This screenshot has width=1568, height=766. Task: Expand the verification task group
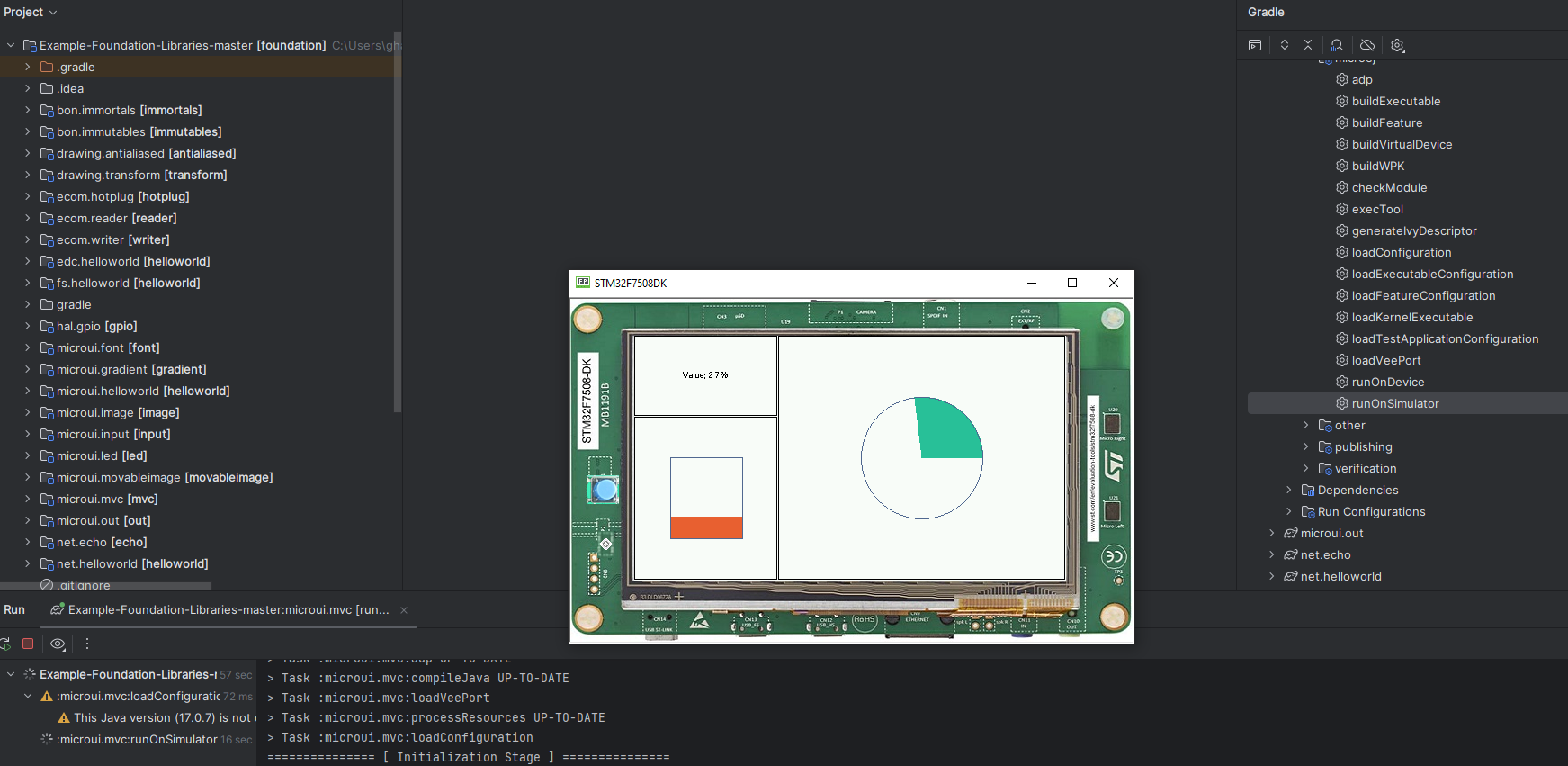tap(1306, 468)
